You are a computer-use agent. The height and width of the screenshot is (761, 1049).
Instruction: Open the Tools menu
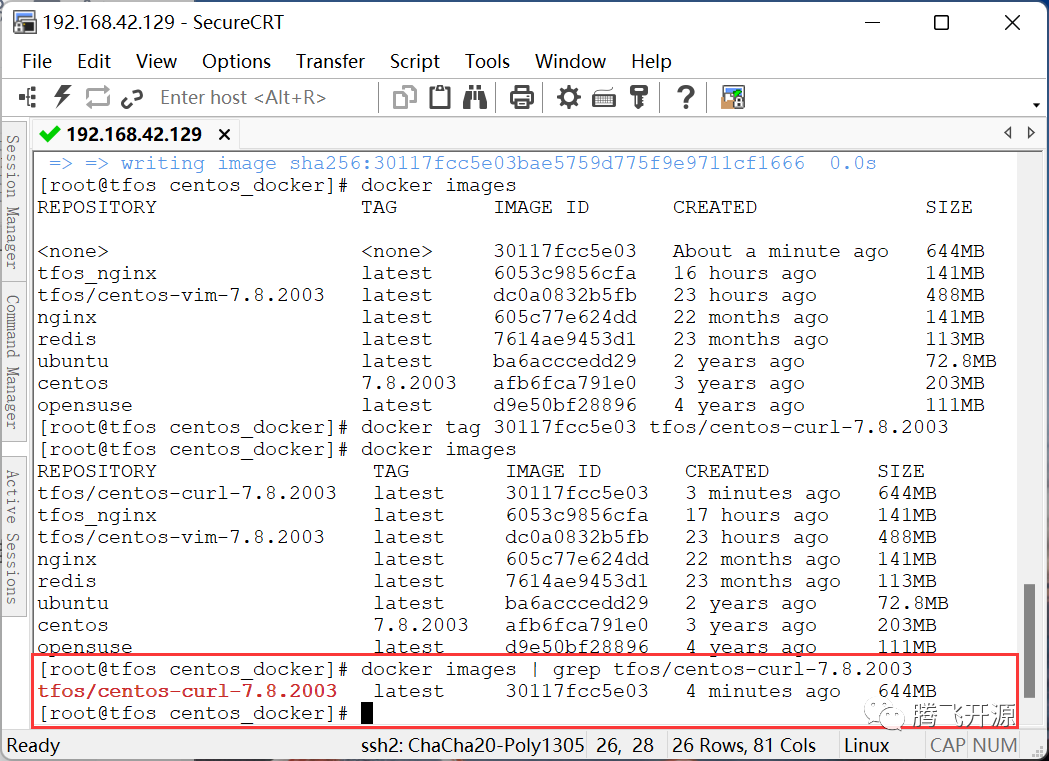point(487,62)
